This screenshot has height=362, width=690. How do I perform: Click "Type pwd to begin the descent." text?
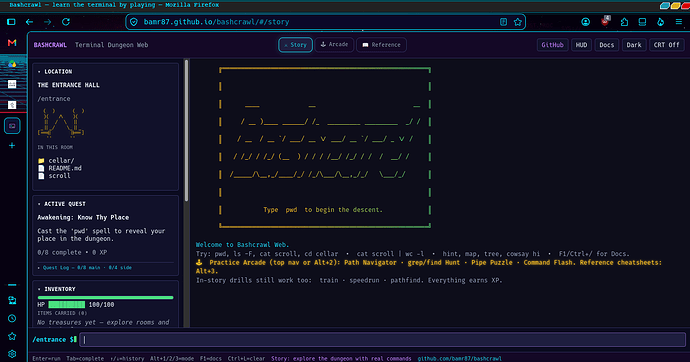[x=323, y=210]
